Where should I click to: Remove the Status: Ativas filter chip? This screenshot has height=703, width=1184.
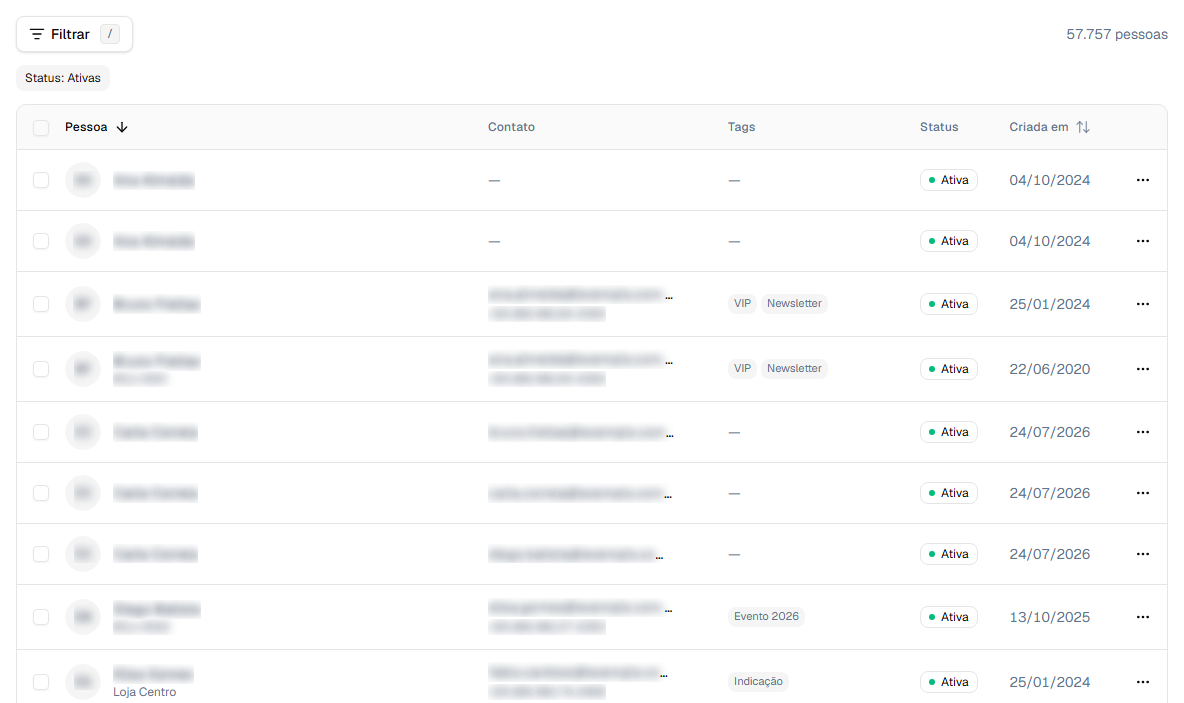[63, 78]
